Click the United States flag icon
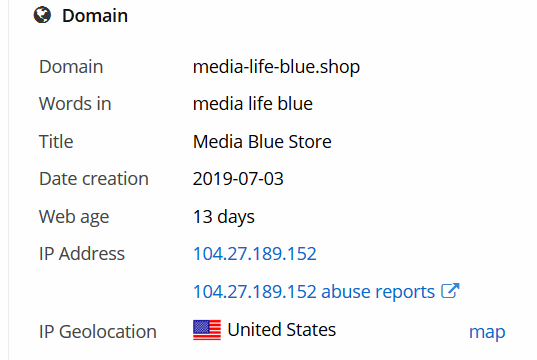This screenshot has width=537, height=360. pos(207,330)
